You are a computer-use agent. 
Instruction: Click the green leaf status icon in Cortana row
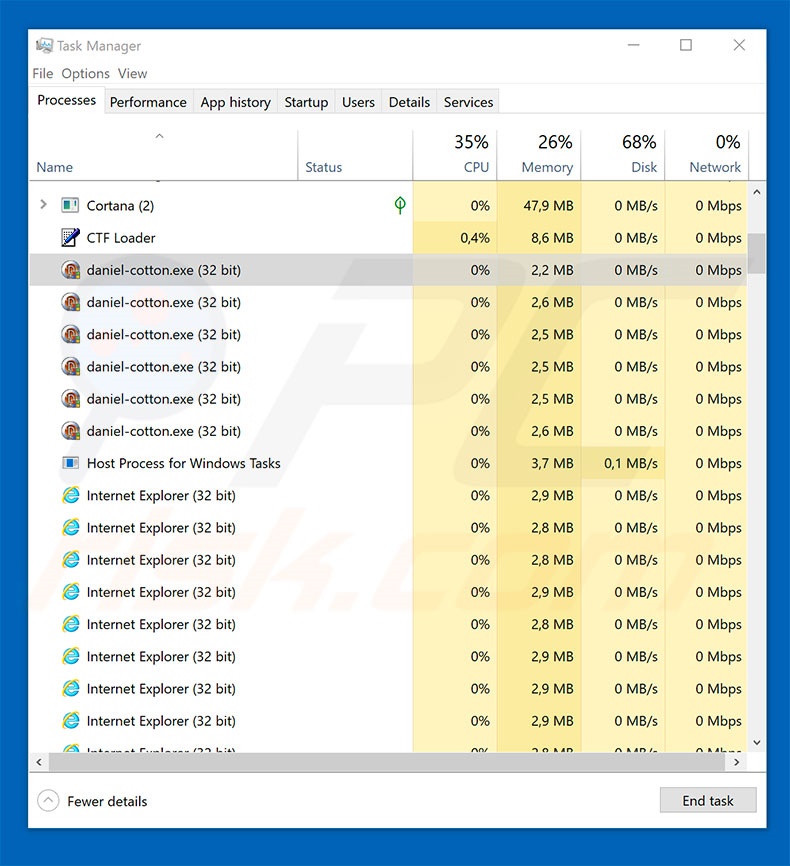[400, 205]
